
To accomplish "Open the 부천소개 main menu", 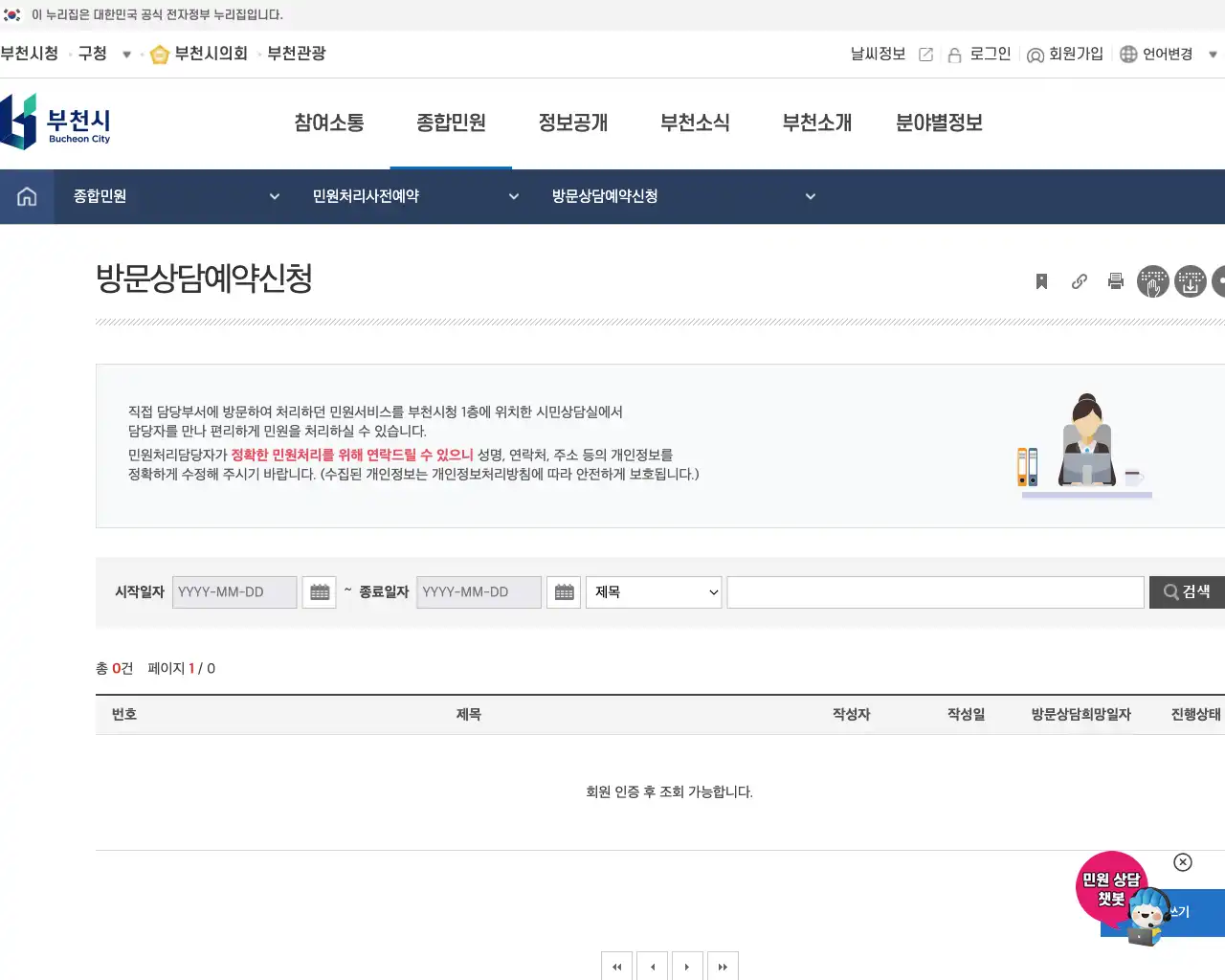I will pos(817,122).
